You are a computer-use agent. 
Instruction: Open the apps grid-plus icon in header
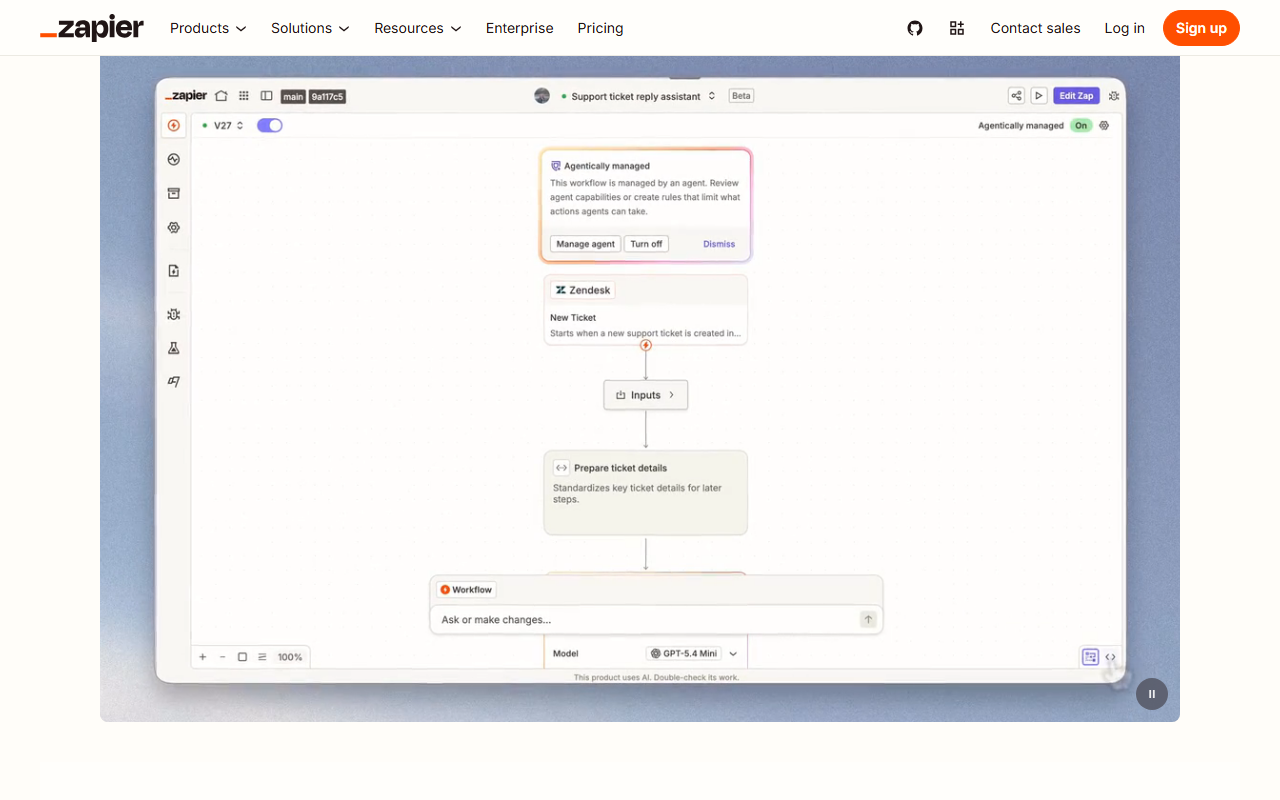(x=957, y=28)
